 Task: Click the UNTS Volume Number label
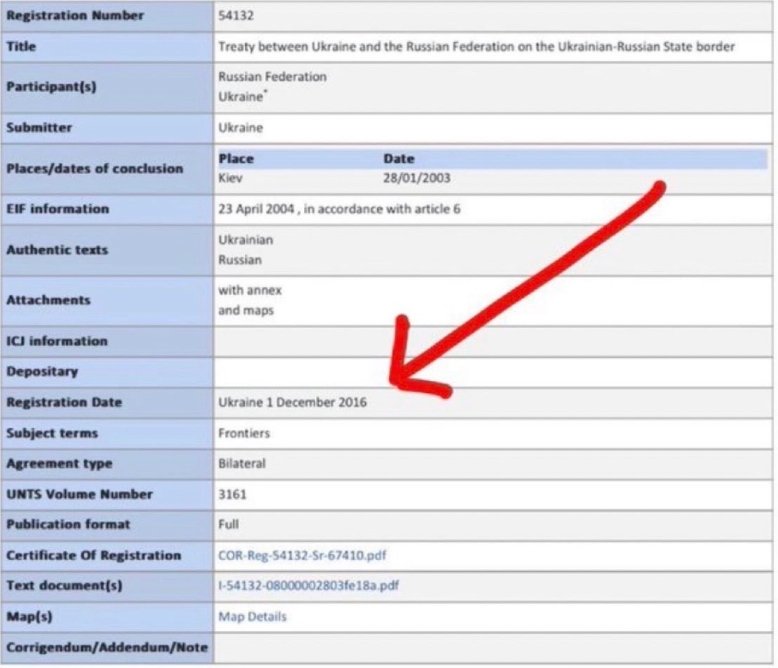pyautogui.click(x=79, y=494)
